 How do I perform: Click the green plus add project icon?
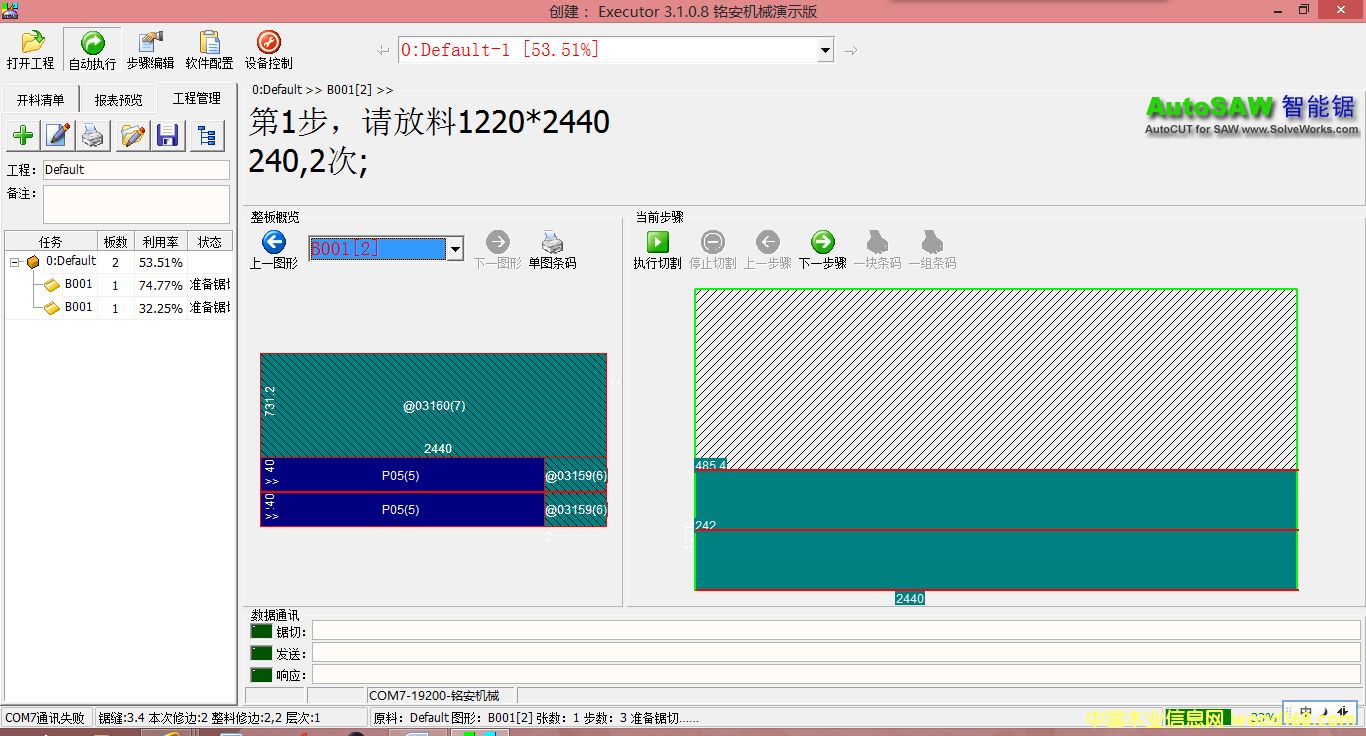click(22, 136)
